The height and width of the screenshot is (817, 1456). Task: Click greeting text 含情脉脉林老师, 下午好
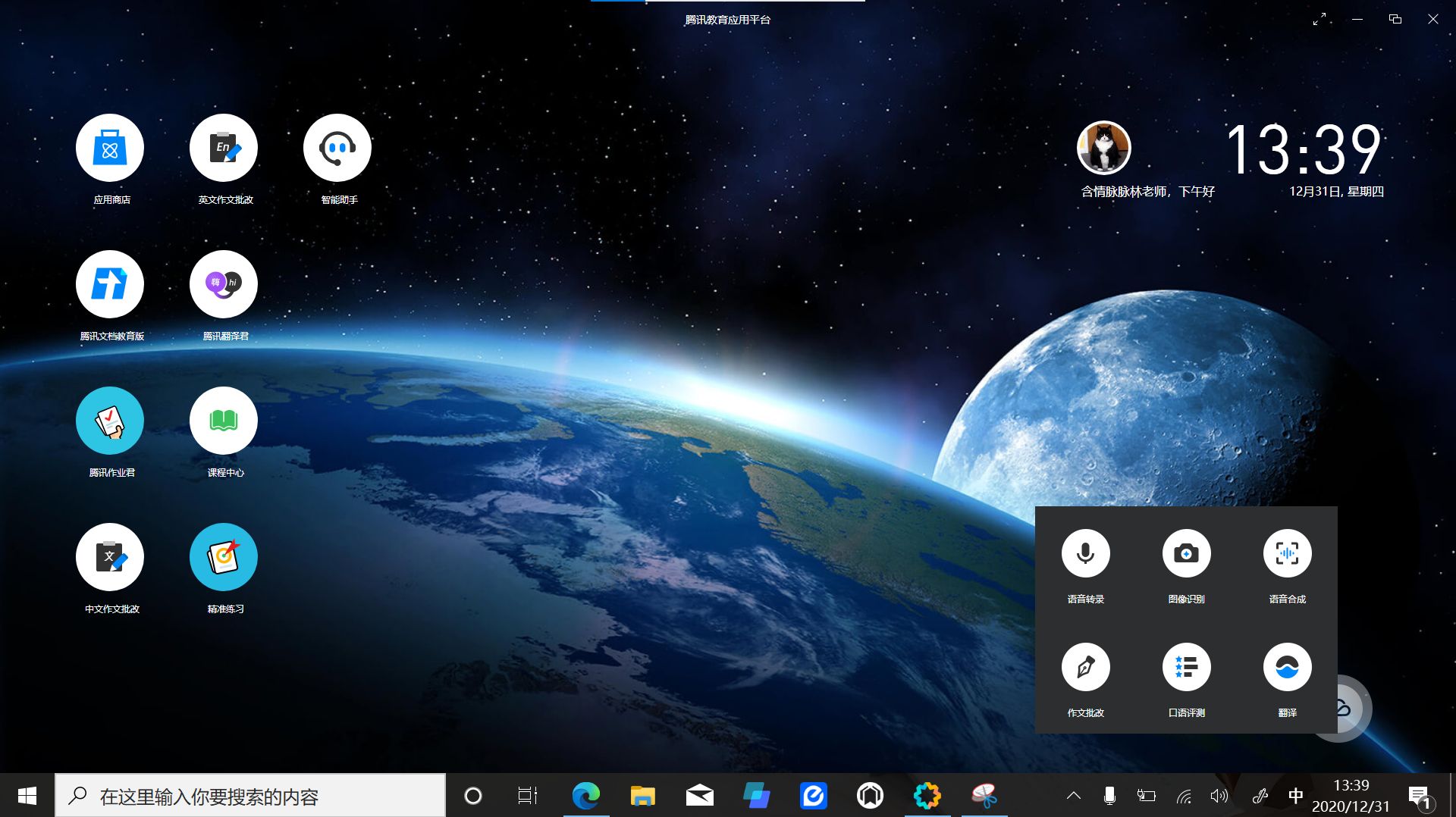1147,192
